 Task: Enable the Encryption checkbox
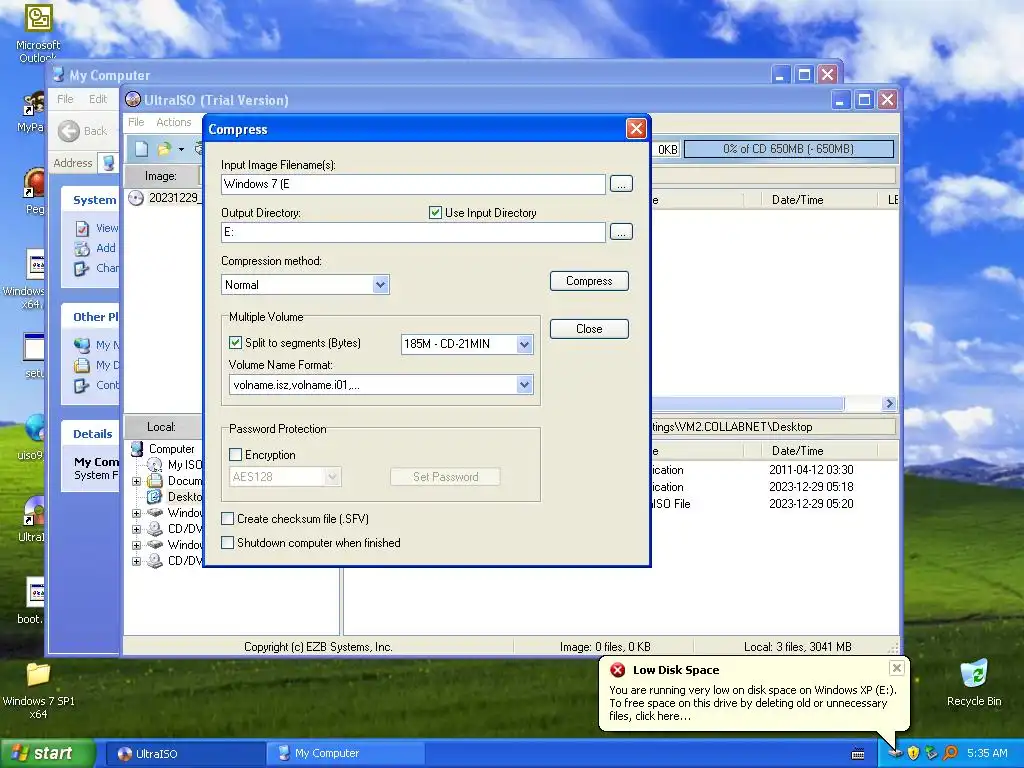235,454
